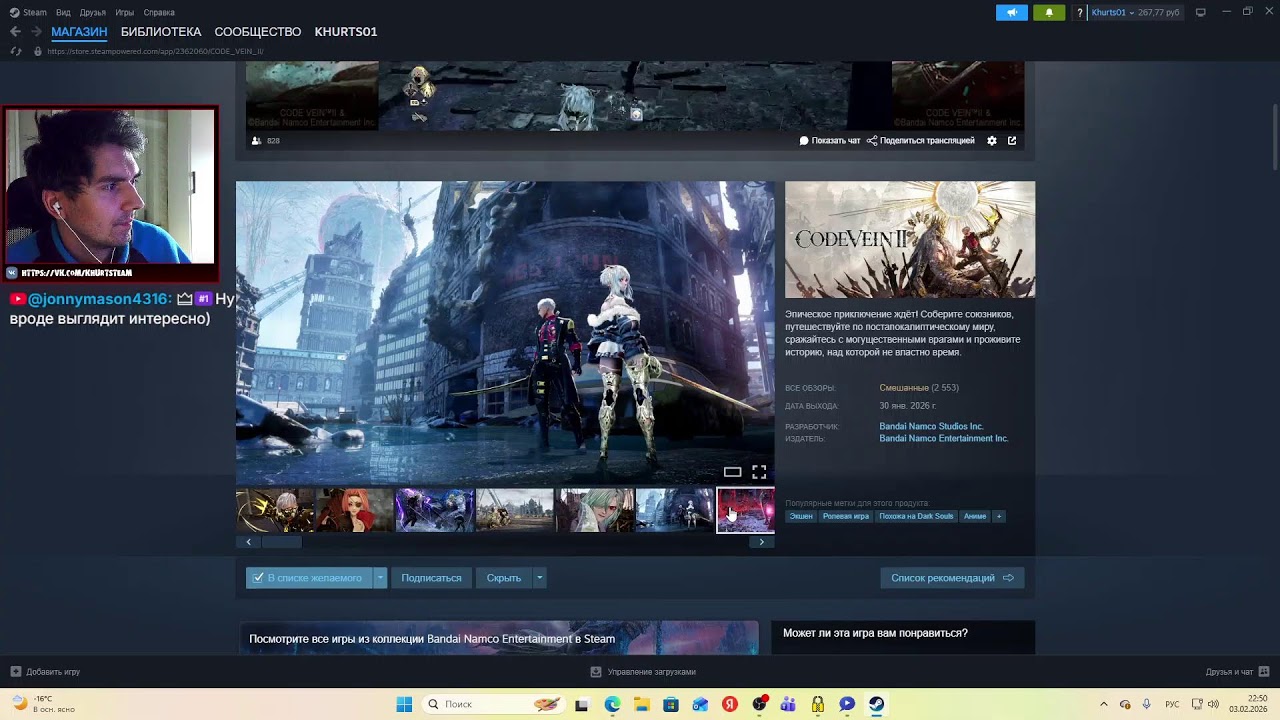Open the Список рекомендаций button

tap(952, 578)
